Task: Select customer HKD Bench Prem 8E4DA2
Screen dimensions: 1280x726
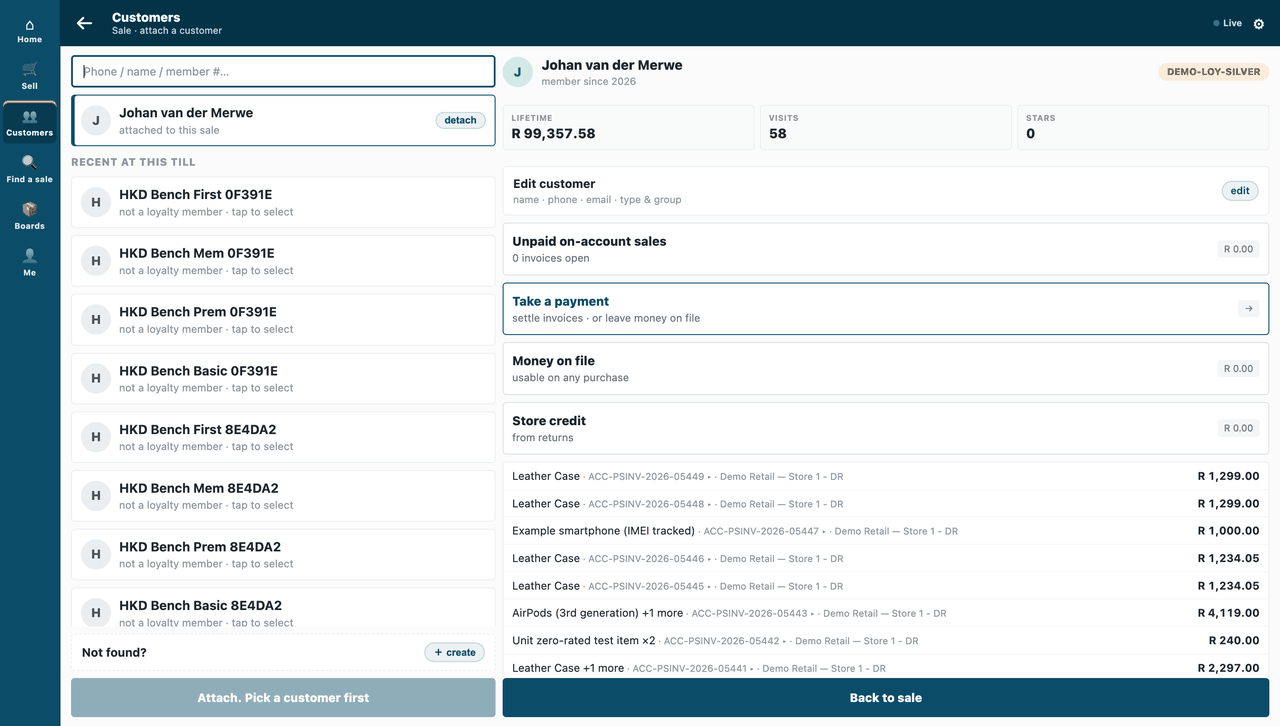Action: [283, 555]
